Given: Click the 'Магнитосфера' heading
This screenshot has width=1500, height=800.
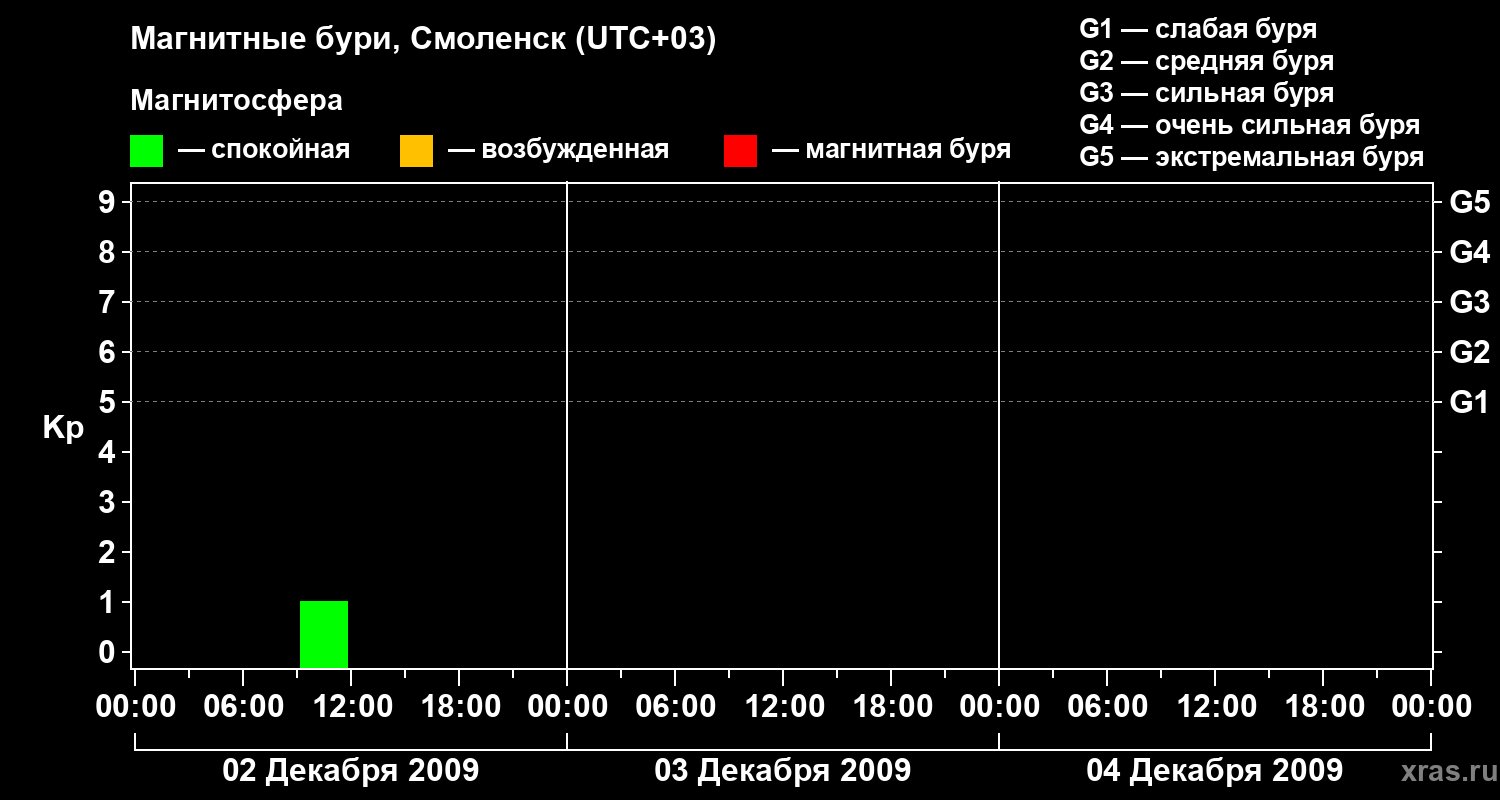Looking at the screenshot, I should point(236,101).
